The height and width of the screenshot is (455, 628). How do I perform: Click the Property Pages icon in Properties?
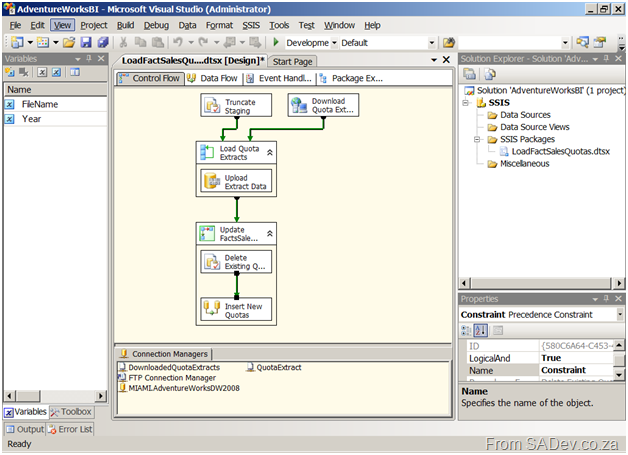[x=498, y=330]
